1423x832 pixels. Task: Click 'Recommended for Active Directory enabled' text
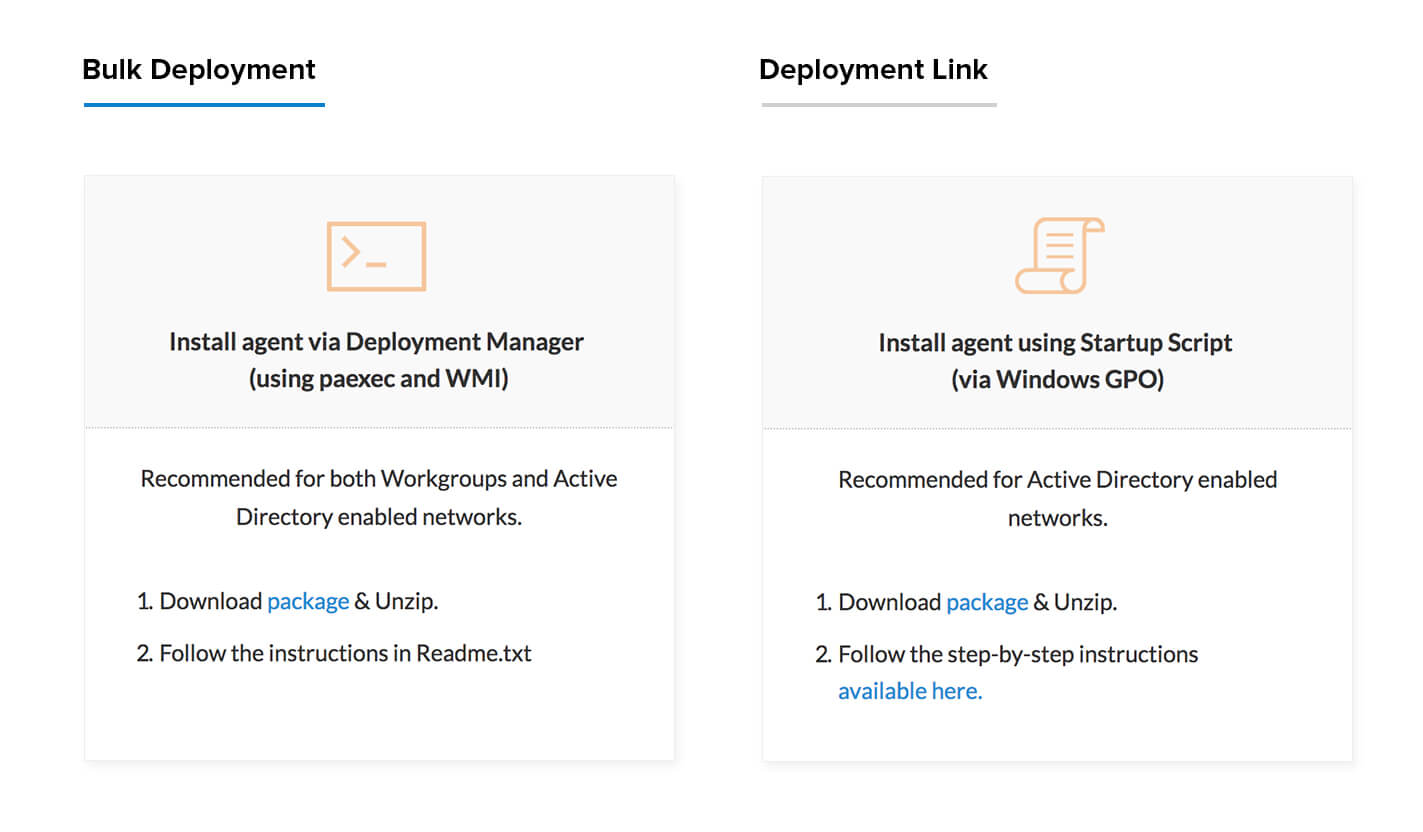point(1058,480)
